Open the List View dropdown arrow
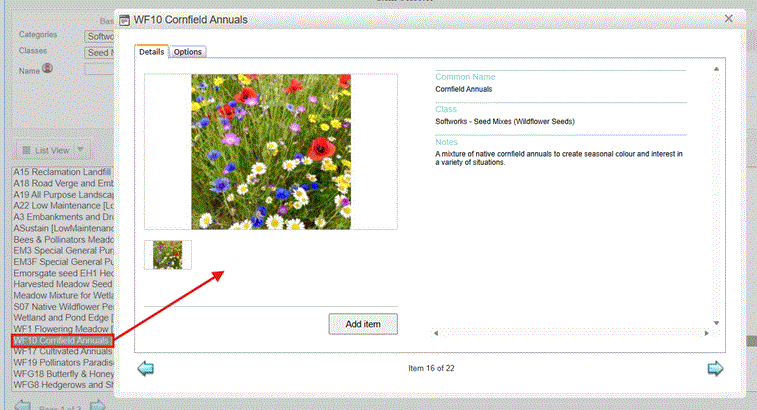This screenshot has width=757, height=410. tap(81, 150)
